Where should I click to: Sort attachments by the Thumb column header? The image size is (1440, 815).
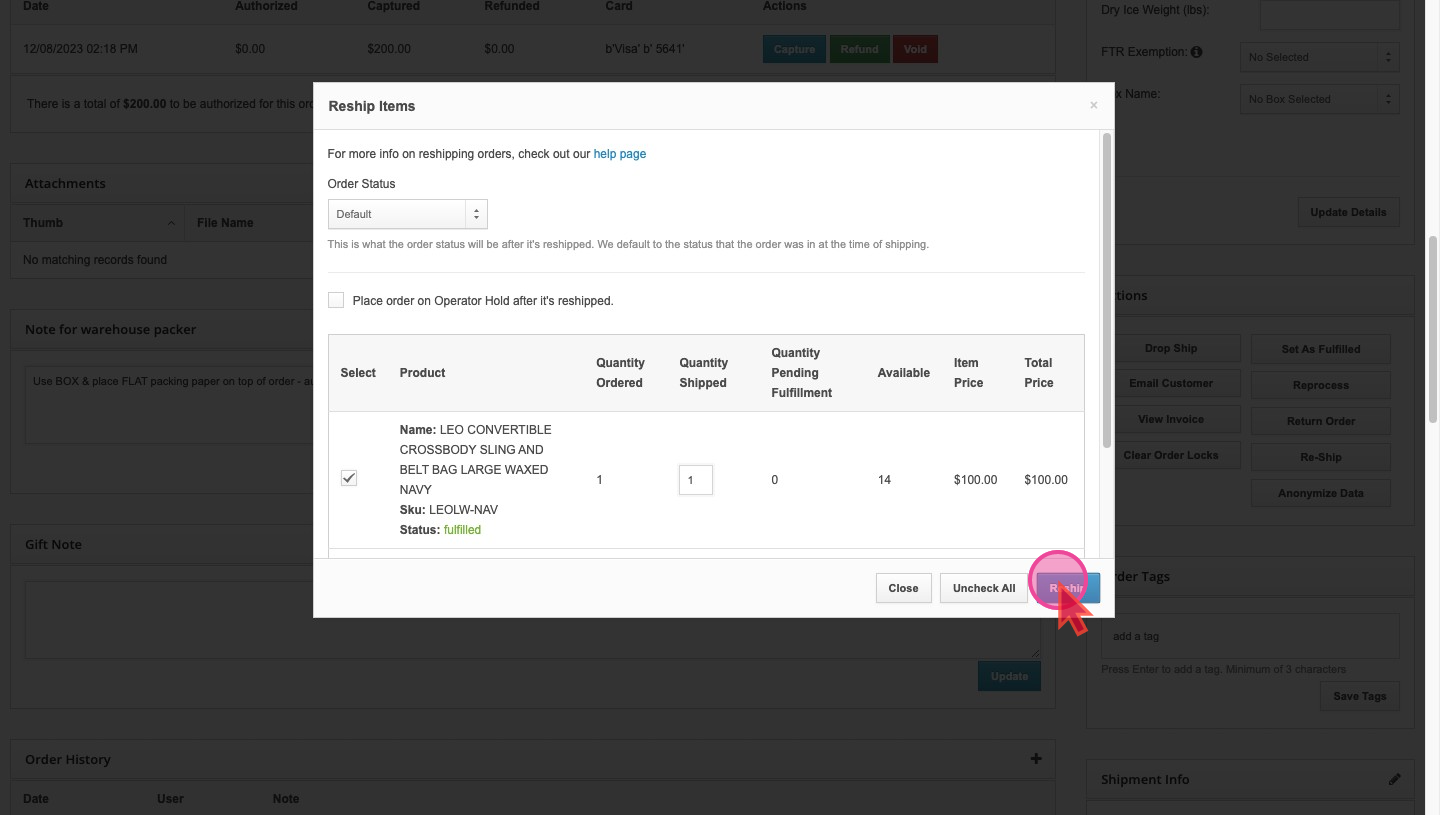click(x=100, y=222)
